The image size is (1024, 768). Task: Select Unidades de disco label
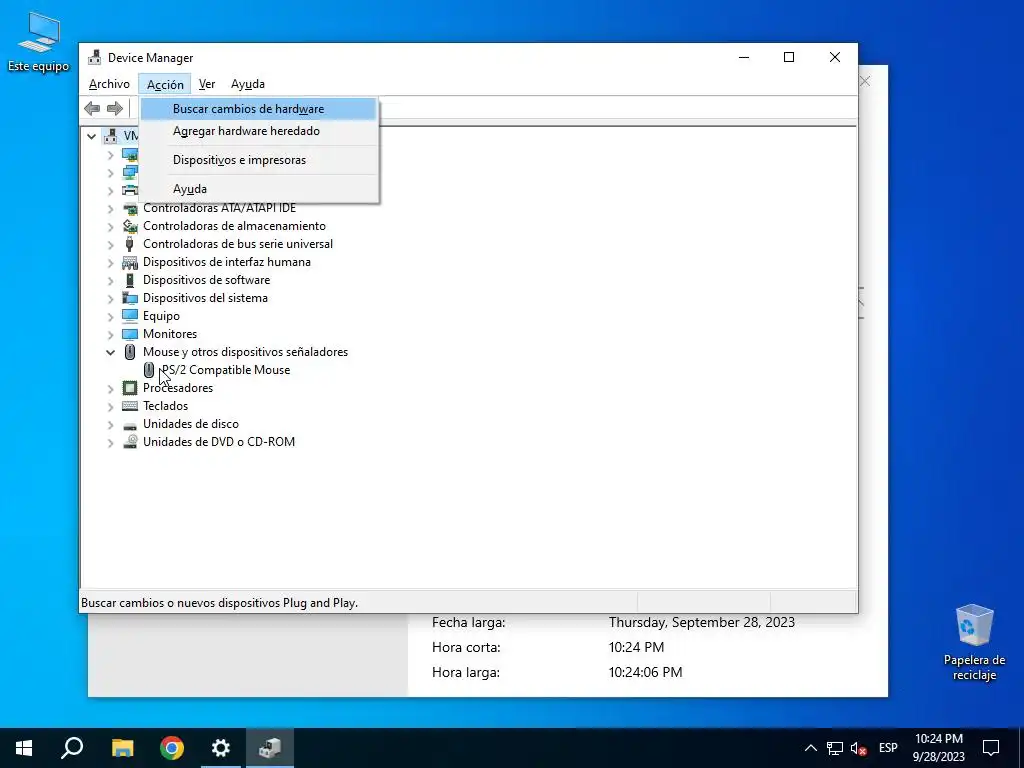191,424
